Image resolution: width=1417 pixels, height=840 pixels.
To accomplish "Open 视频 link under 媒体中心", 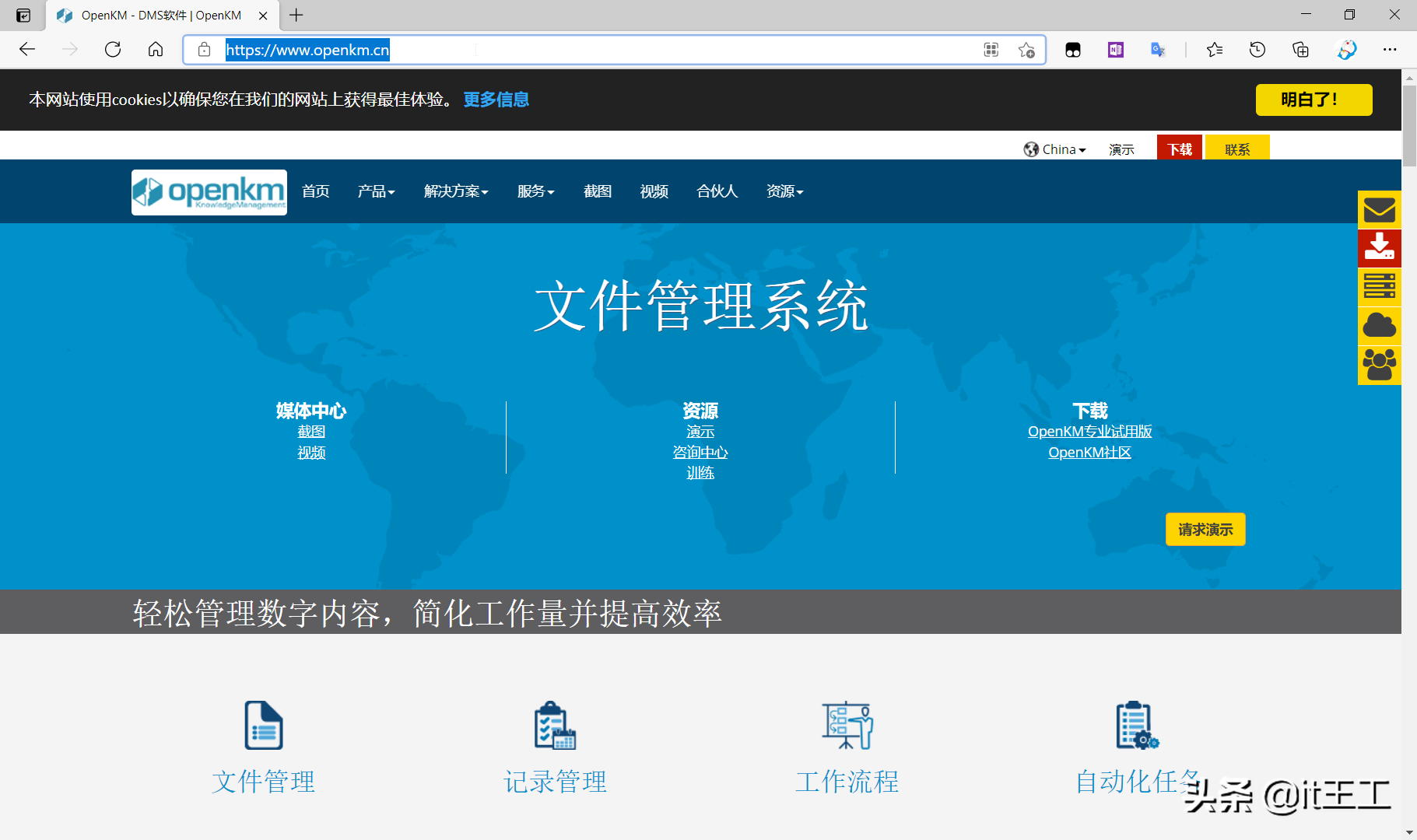I will point(311,453).
